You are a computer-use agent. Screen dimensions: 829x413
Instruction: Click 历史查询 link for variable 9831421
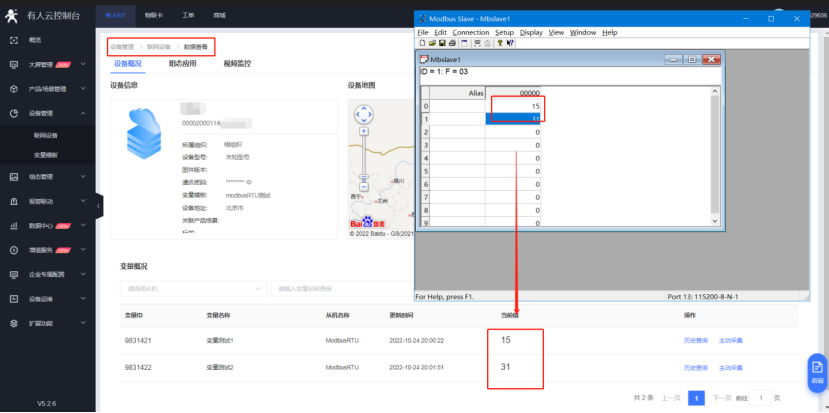pos(695,340)
